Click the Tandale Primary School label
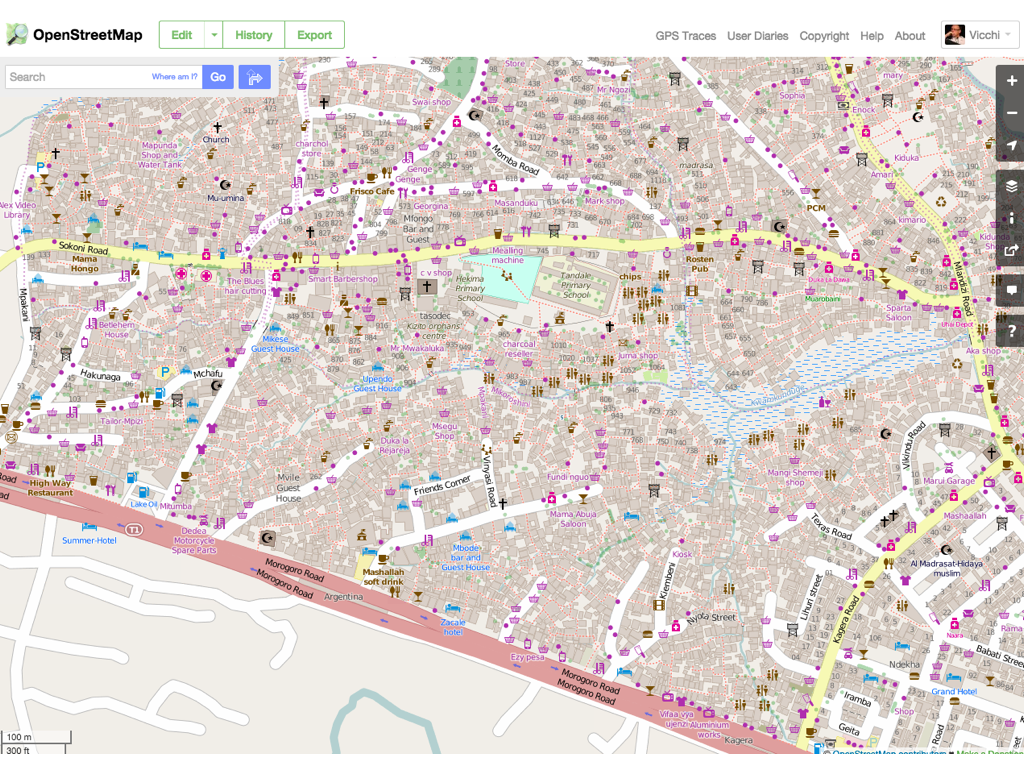This screenshot has height=768, width=1024. tap(575, 285)
